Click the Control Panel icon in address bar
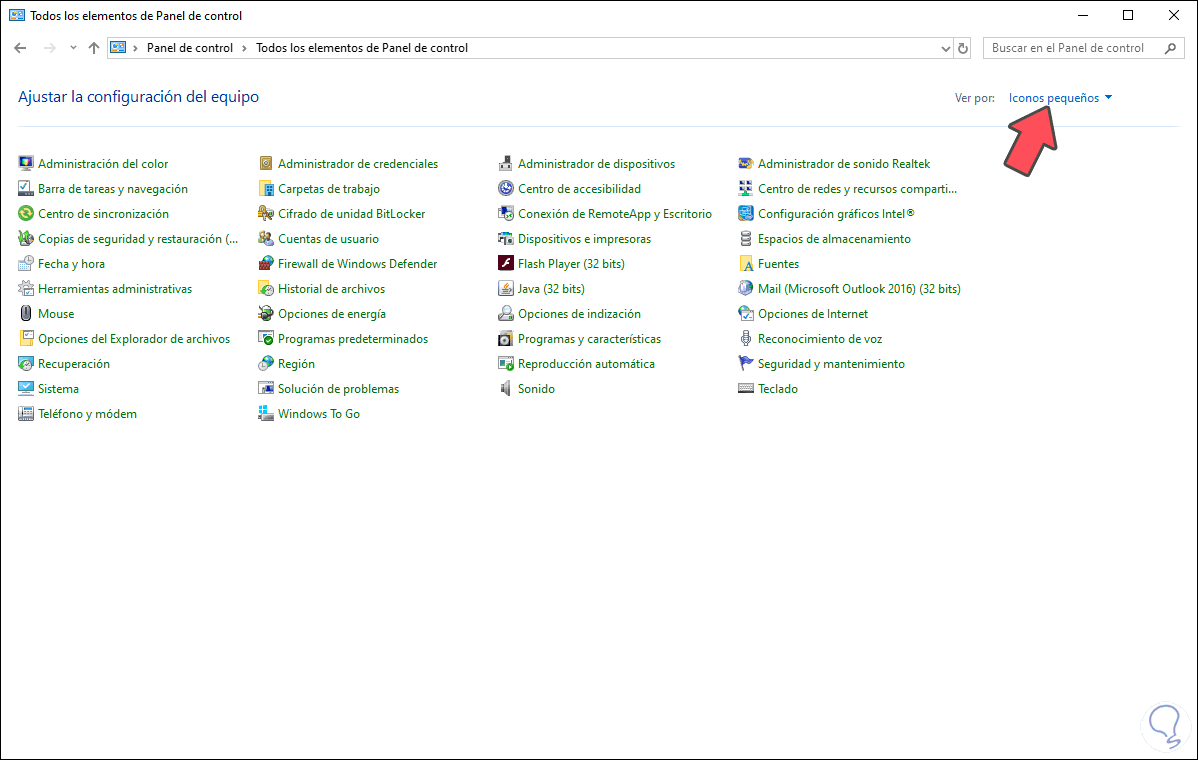1198x760 pixels. [x=118, y=47]
